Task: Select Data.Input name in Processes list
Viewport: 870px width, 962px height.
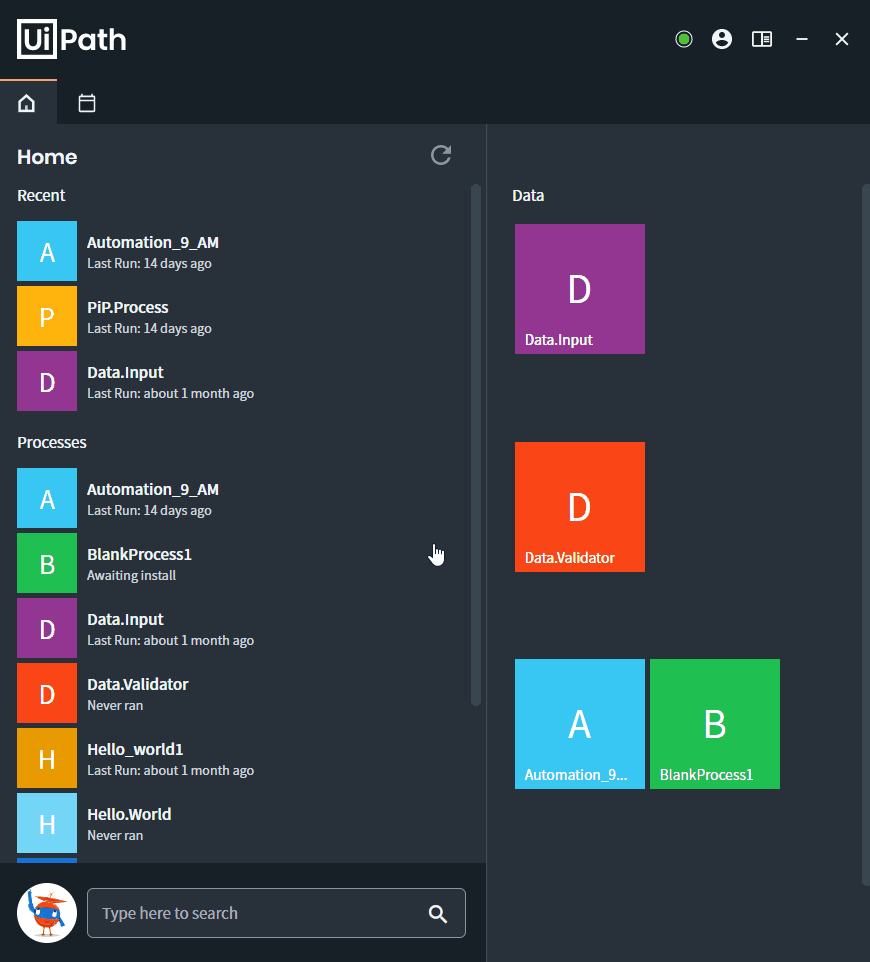Action: pyautogui.click(x=125, y=620)
